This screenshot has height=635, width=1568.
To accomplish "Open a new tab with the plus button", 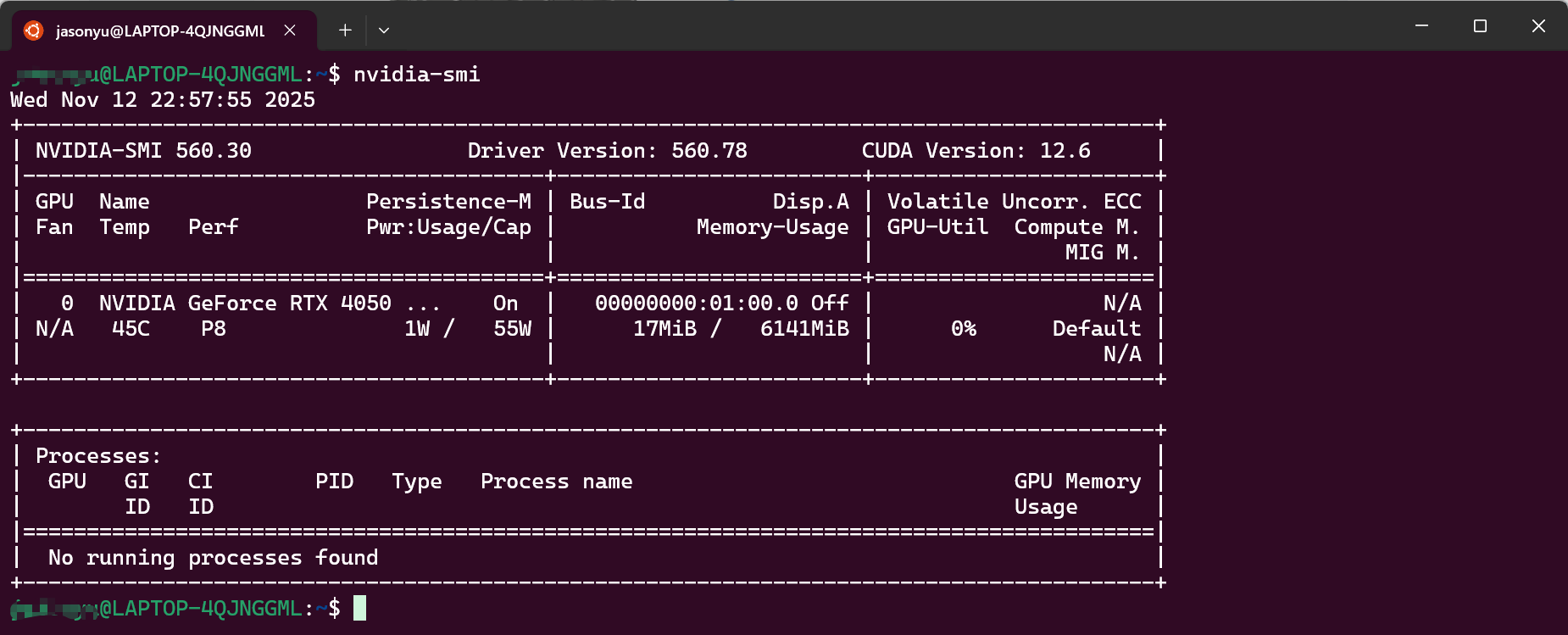I will [x=345, y=31].
